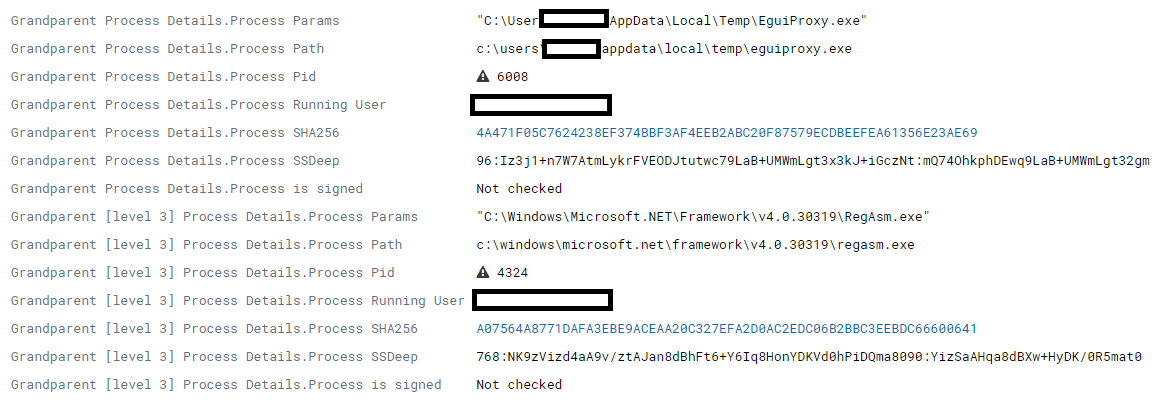This screenshot has height=414, width=1165.
Task: Select the EguiProxy.exe Process Params value
Action: click(x=672, y=21)
